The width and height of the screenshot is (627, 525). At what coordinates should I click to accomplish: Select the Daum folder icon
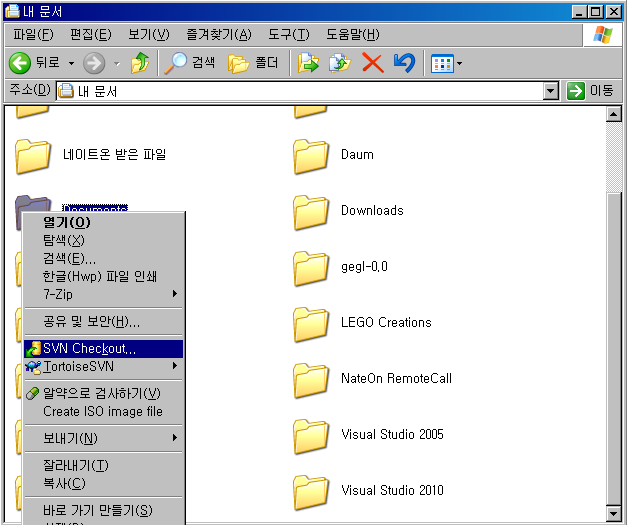point(311,156)
